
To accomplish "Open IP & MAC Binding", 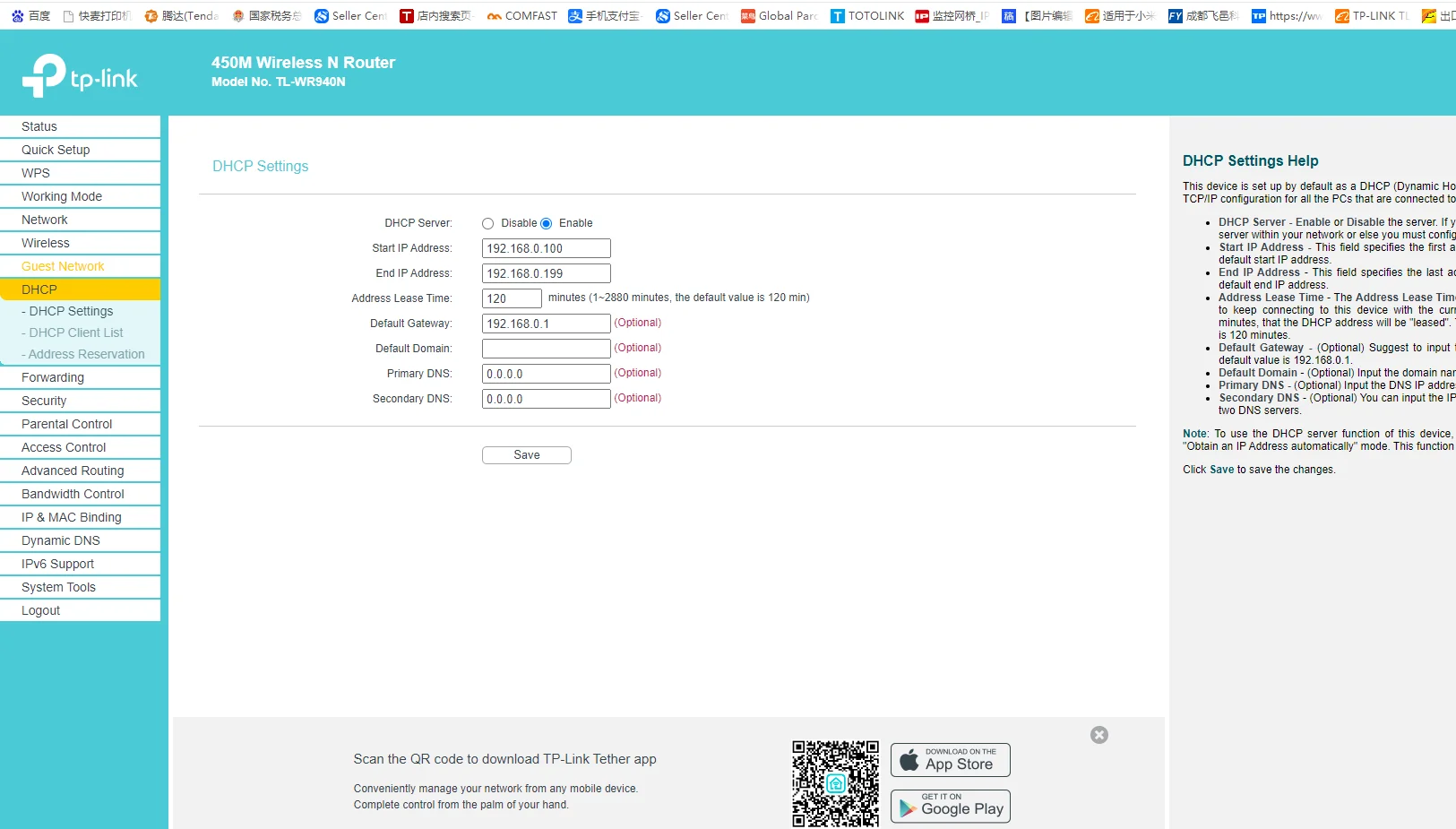I will coord(80,517).
